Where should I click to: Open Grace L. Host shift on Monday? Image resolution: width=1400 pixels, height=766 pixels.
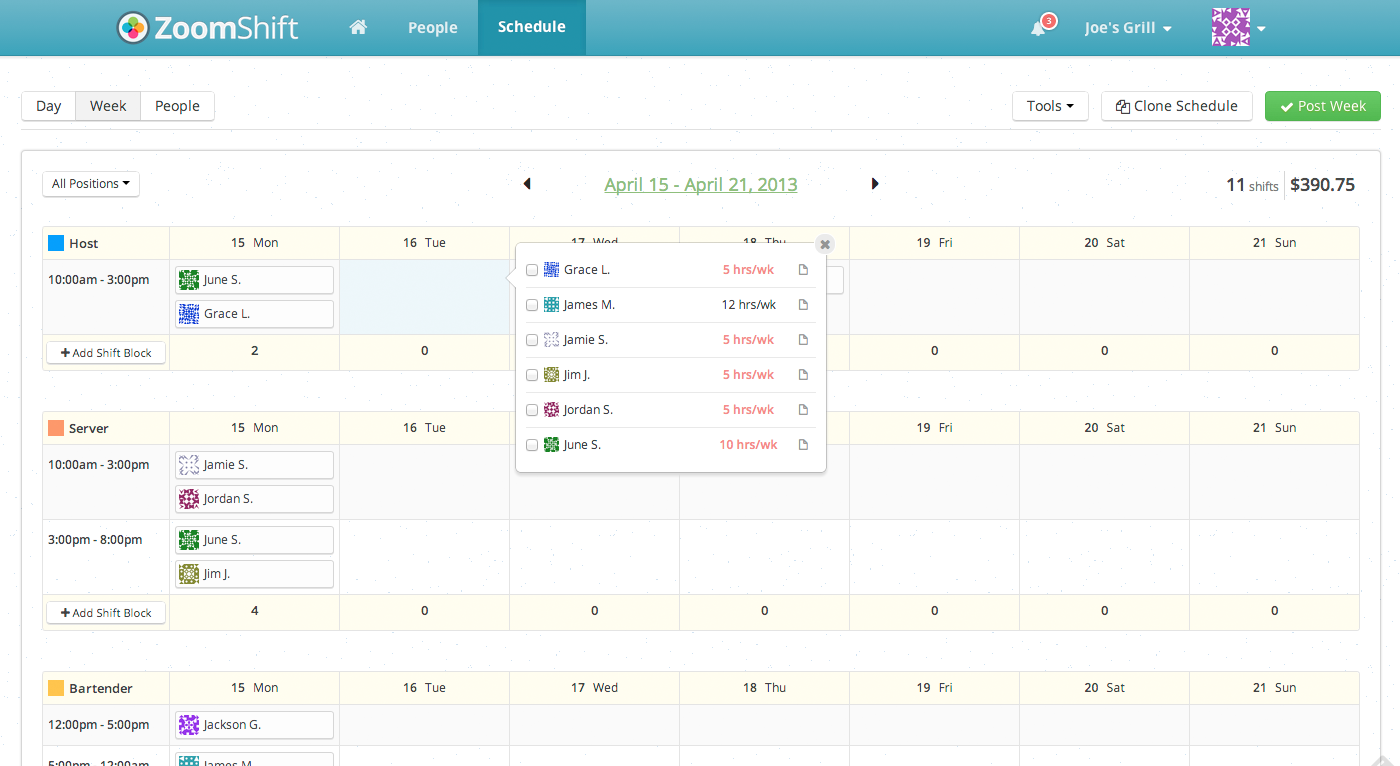(x=254, y=314)
